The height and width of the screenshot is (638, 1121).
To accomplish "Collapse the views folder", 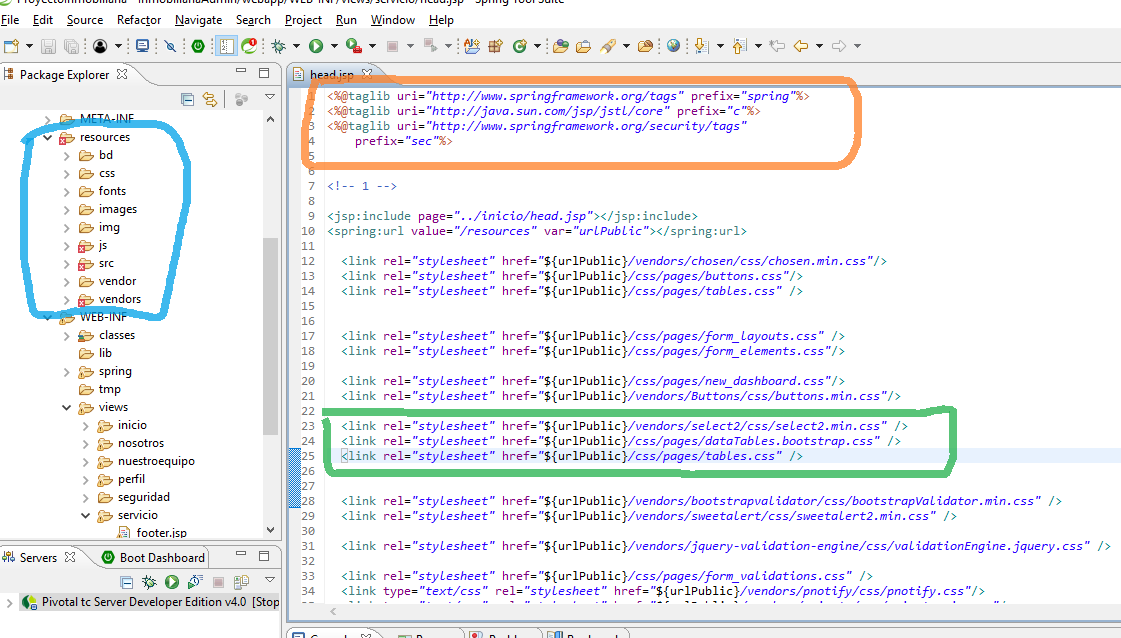I will tap(66, 408).
